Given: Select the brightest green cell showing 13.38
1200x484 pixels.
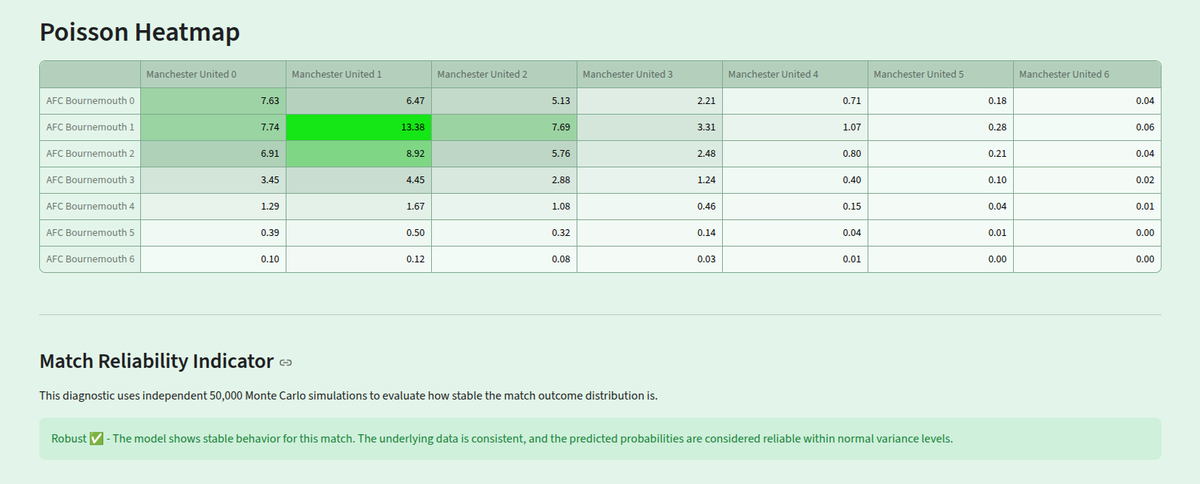Looking at the screenshot, I should point(359,127).
